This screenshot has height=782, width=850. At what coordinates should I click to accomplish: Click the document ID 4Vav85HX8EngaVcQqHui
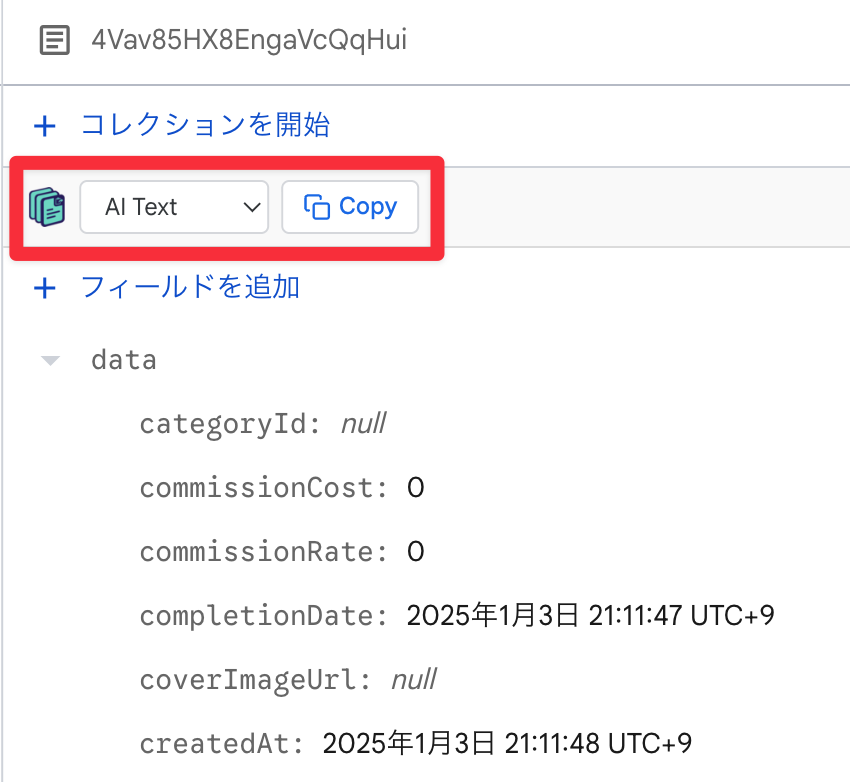pyautogui.click(x=249, y=40)
